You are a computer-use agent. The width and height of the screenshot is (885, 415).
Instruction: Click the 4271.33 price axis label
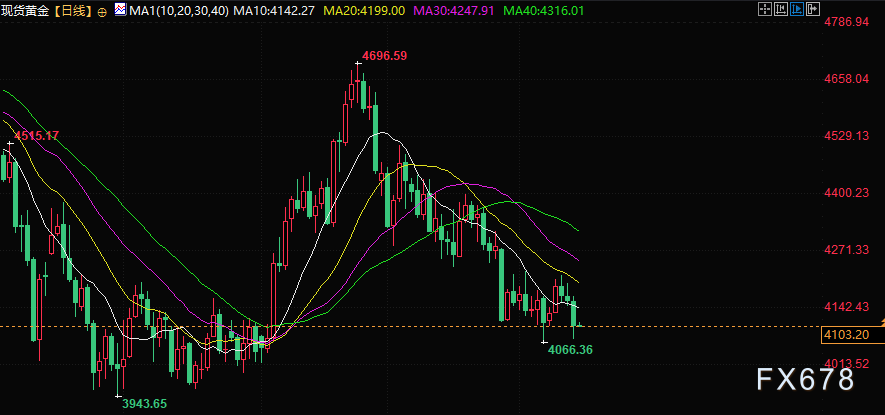point(846,250)
